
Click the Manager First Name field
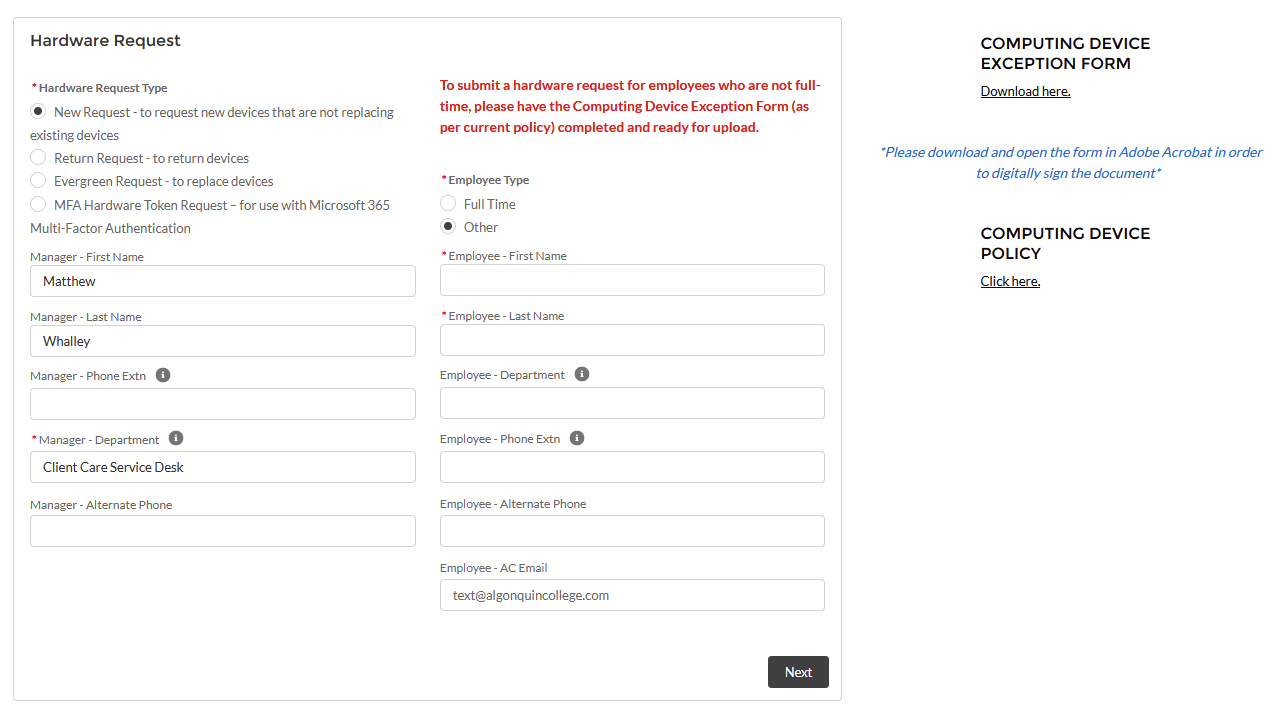pyautogui.click(x=222, y=281)
